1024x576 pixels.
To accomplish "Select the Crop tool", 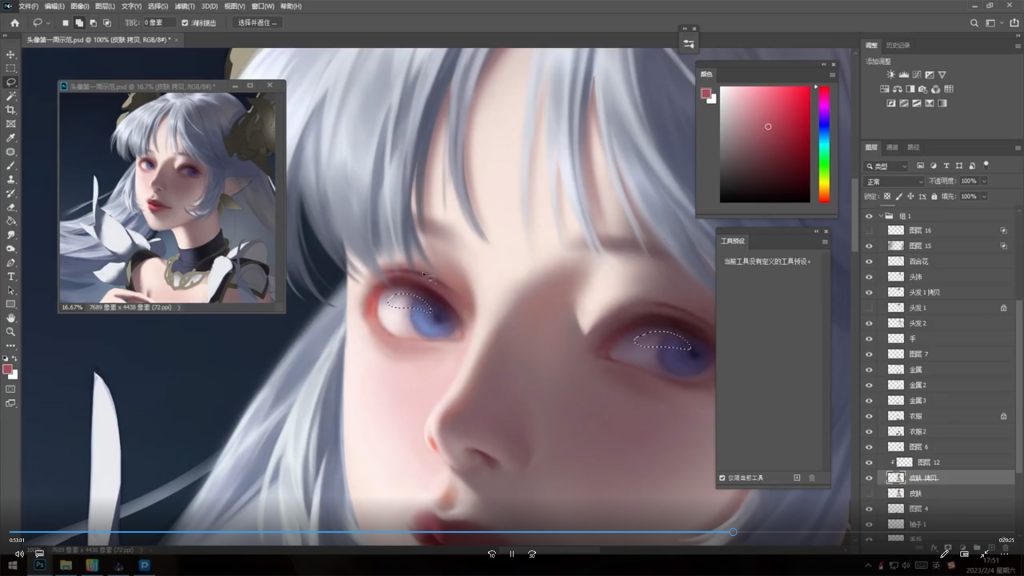I will 11,110.
